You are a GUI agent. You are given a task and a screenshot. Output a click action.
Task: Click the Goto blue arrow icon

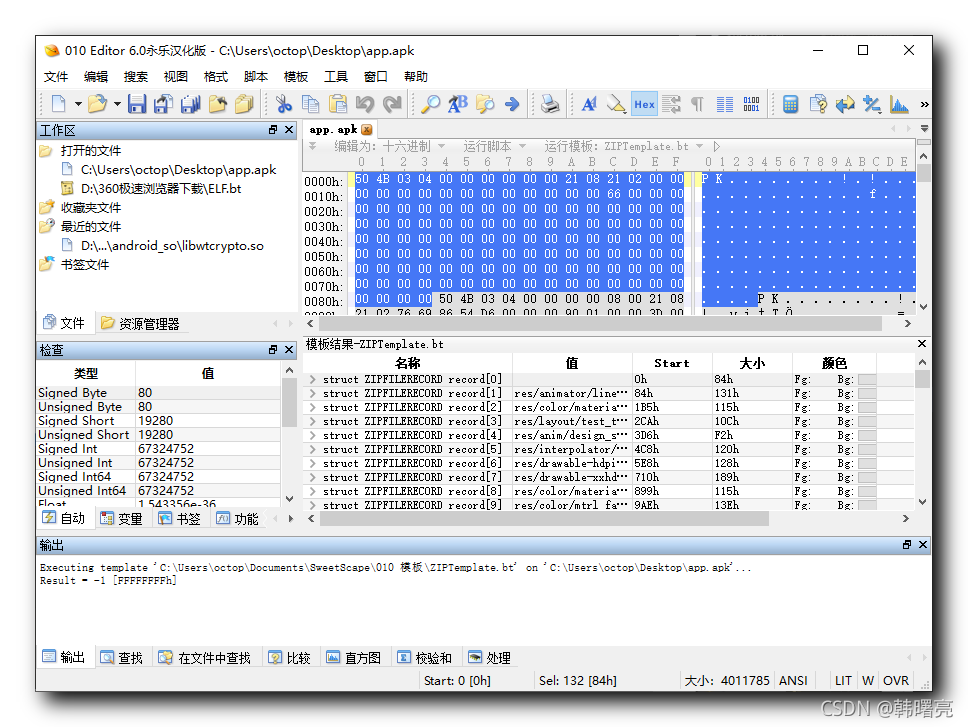[x=512, y=104]
